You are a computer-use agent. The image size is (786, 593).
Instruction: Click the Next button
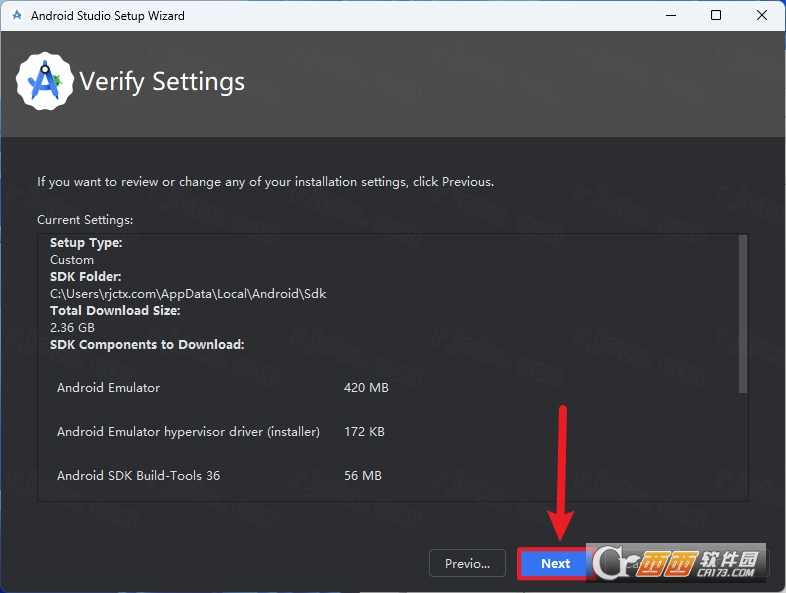(555, 563)
